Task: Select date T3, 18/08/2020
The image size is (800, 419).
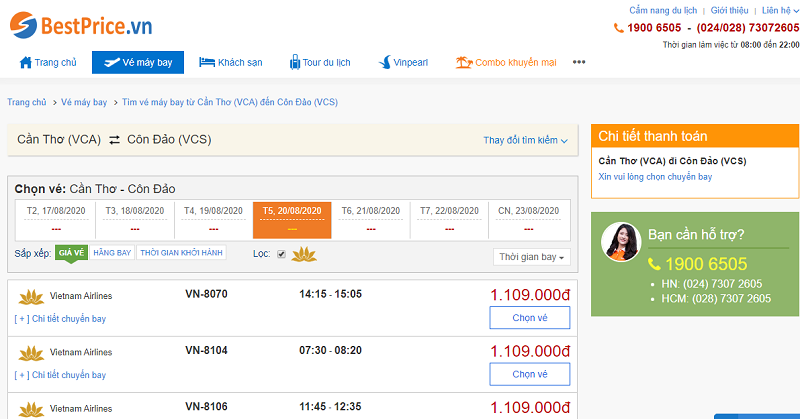Action: point(135,220)
